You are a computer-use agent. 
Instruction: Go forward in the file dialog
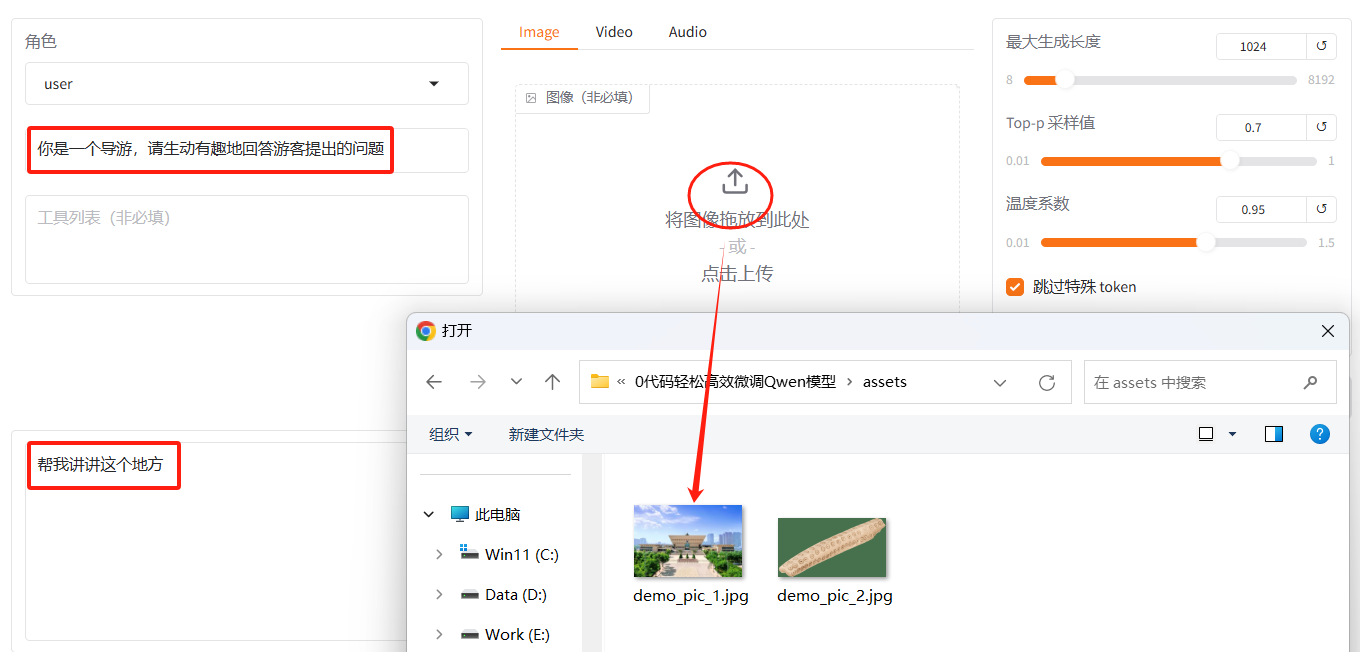478,382
